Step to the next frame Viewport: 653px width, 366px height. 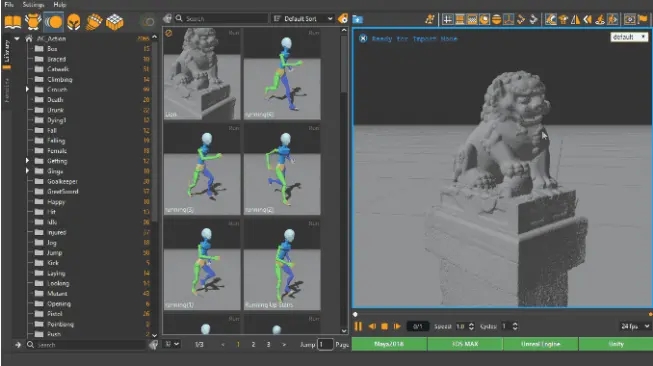397,326
